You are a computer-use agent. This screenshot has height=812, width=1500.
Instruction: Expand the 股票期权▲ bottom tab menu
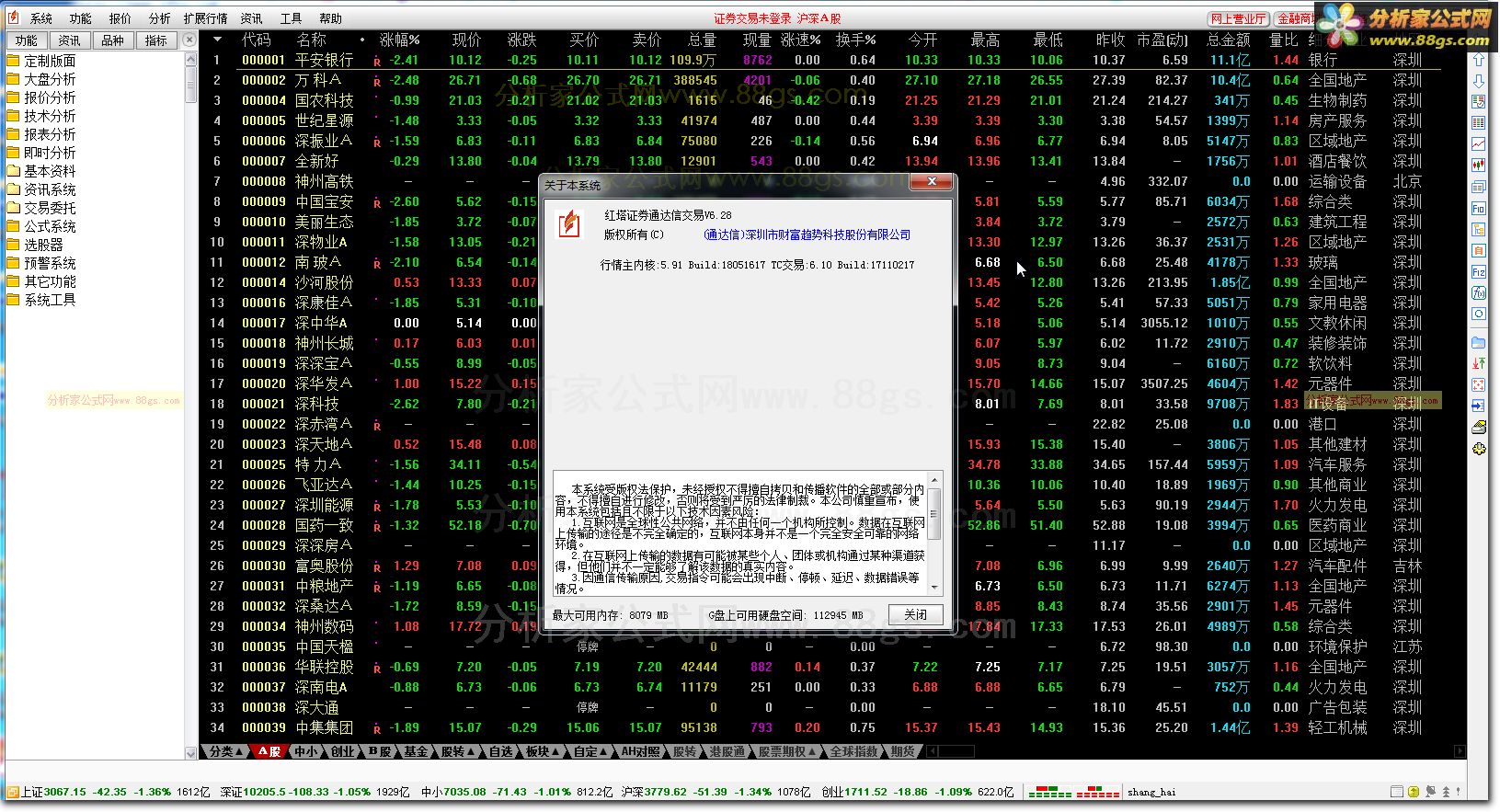coord(786,751)
